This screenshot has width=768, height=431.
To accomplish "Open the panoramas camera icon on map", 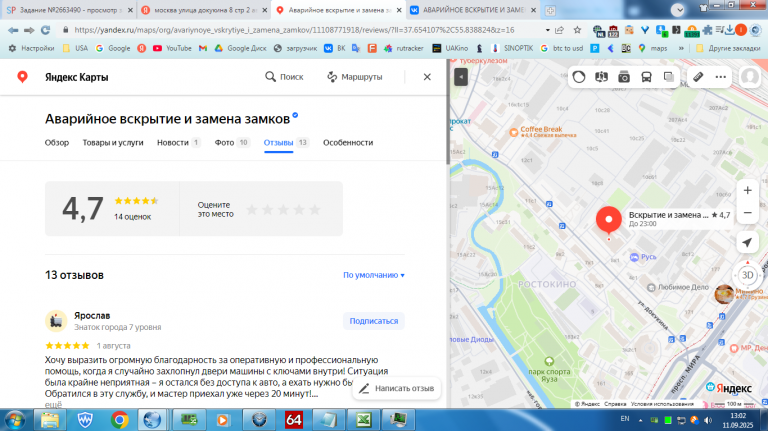I will (624, 77).
